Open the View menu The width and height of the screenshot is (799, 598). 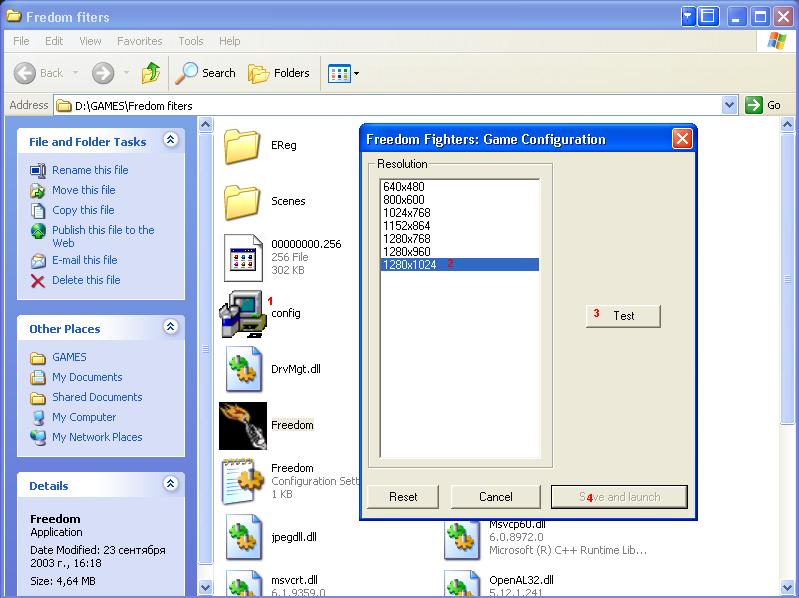(x=90, y=41)
